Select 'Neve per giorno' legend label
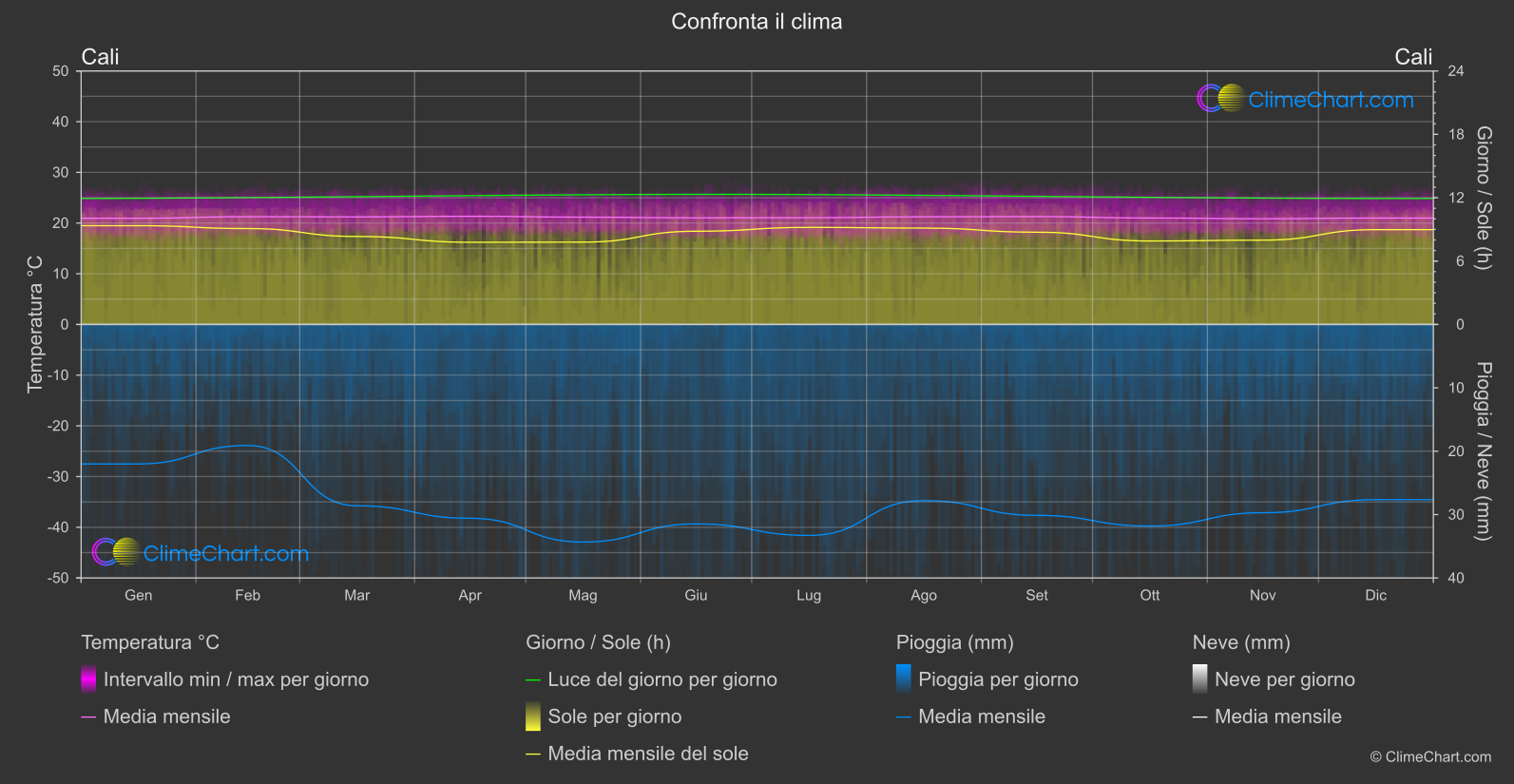Screen dimensions: 1514x784 click(x=1285, y=679)
